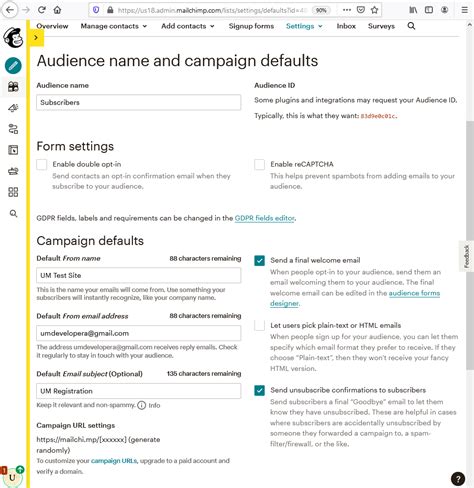Uncheck Send a final welcome email

259,260
